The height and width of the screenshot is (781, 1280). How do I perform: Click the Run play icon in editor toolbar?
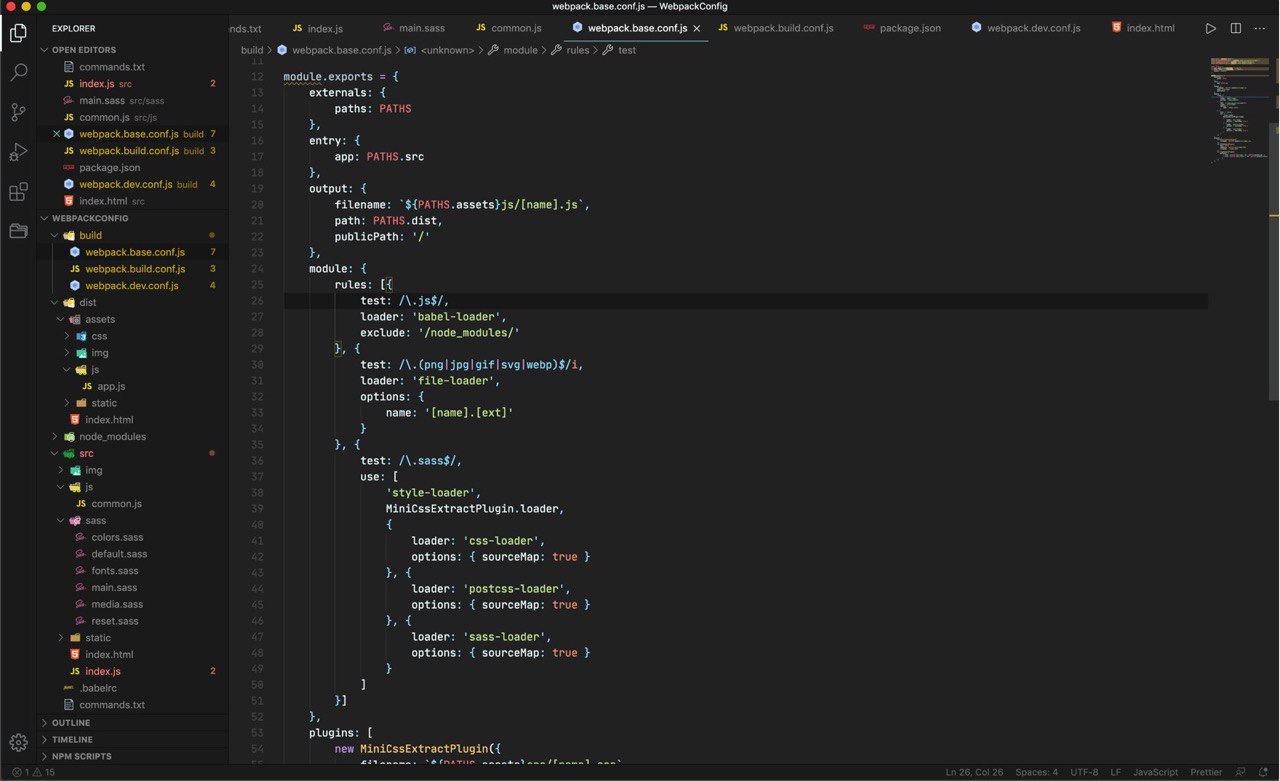1210,28
